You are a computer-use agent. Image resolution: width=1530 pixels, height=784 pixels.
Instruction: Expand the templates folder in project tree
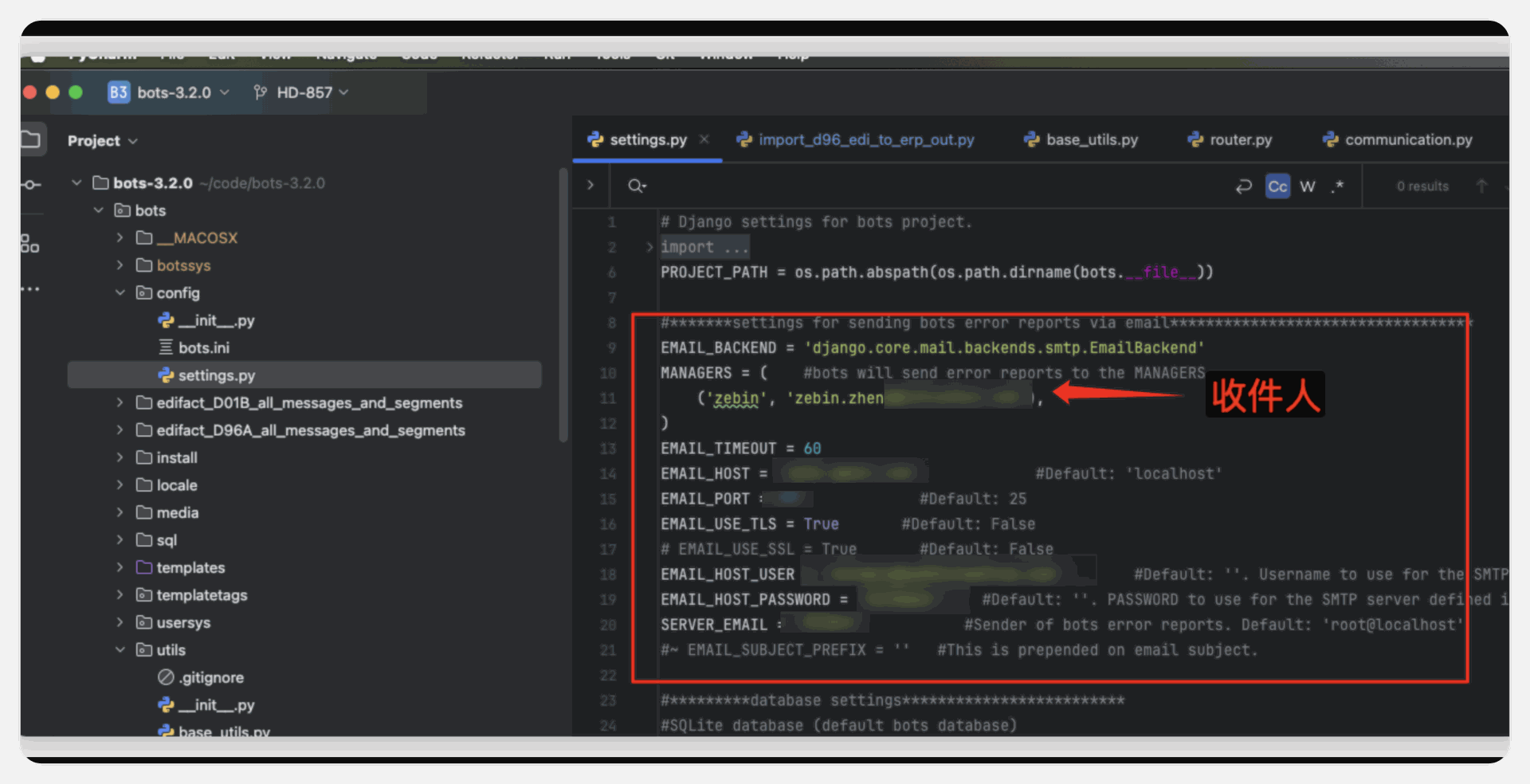click(120, 567)
